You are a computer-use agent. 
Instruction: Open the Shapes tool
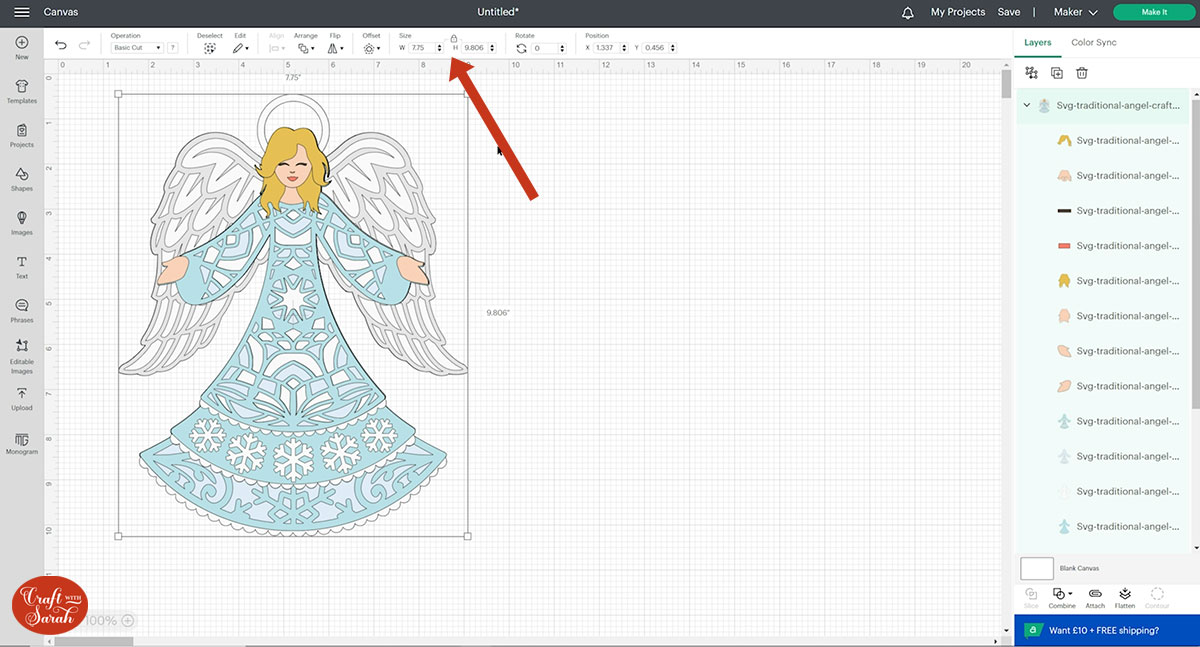[22, 179]
